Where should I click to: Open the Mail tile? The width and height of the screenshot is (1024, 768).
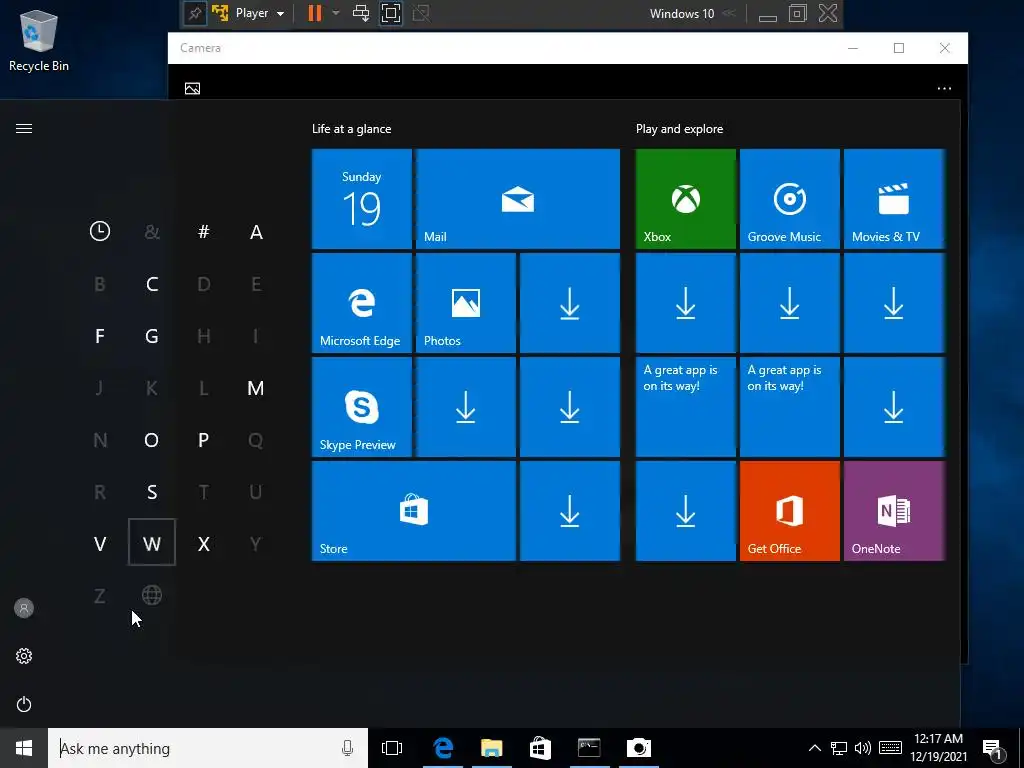click(x=518, y=199)
